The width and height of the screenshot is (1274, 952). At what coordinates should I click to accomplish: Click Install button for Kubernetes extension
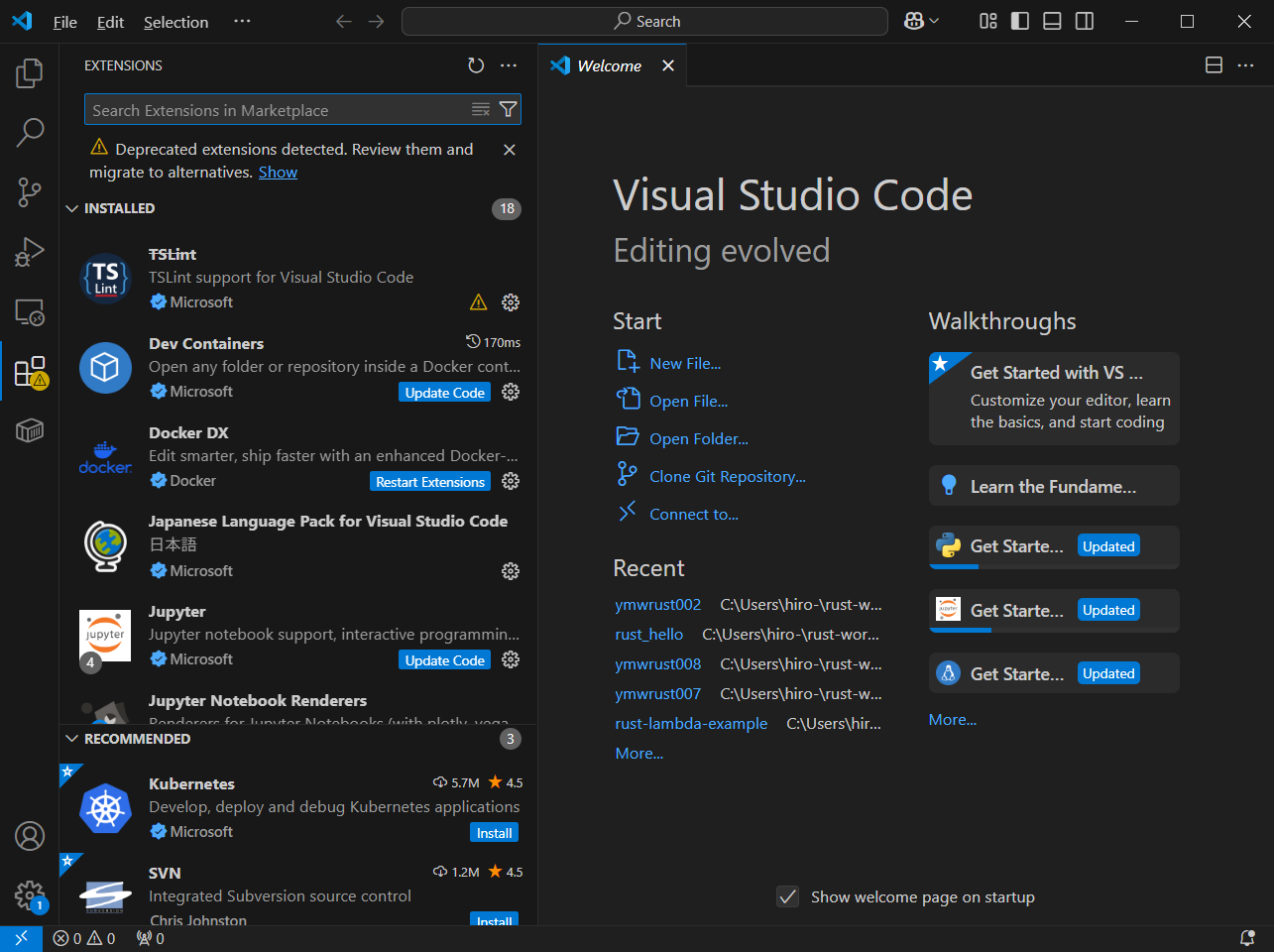[x=494, y=833]
